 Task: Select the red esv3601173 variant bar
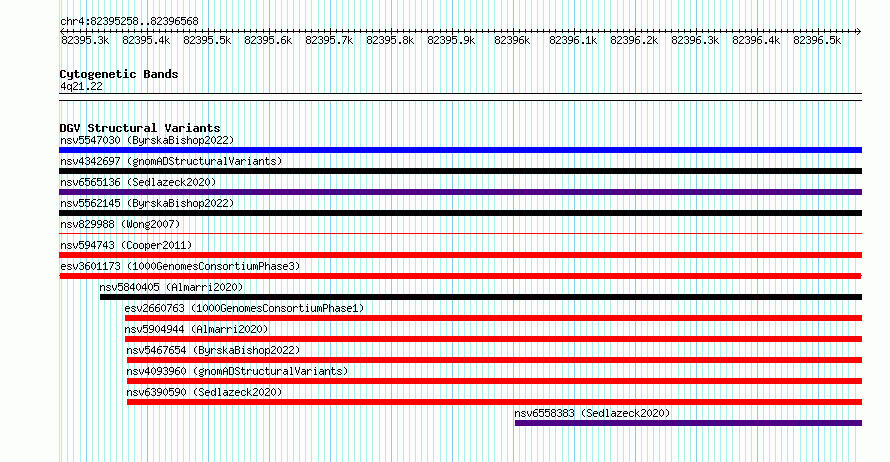tap(460, 276)
